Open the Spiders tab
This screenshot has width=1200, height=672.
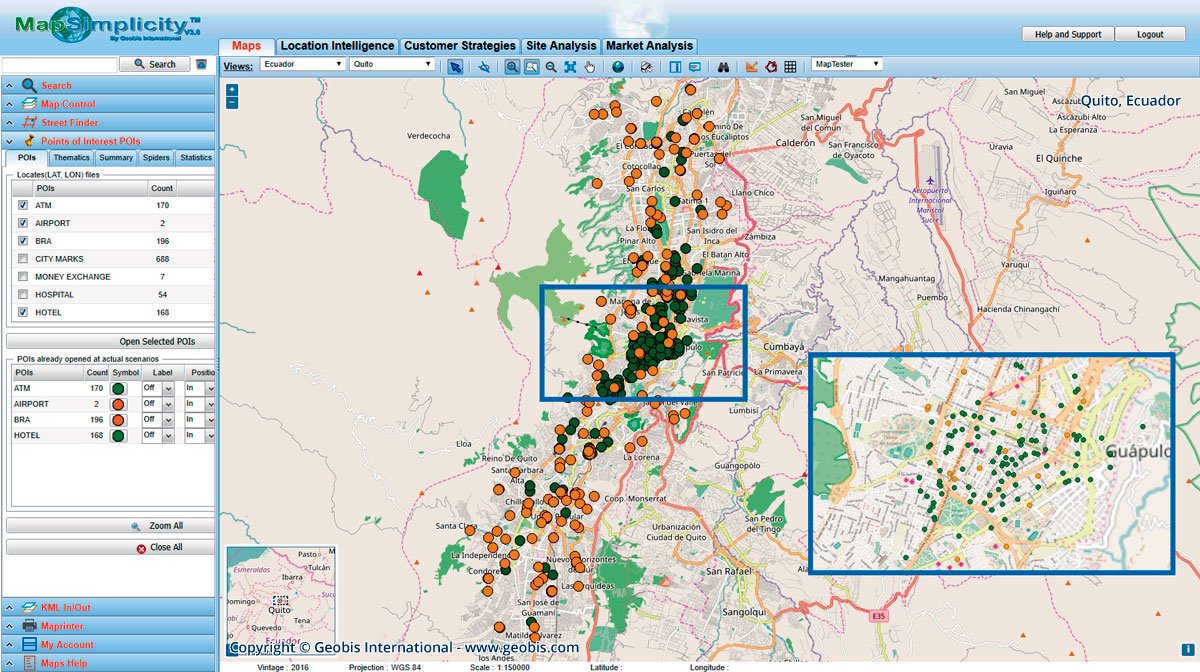pyautogui.click(x=156, y=158)
